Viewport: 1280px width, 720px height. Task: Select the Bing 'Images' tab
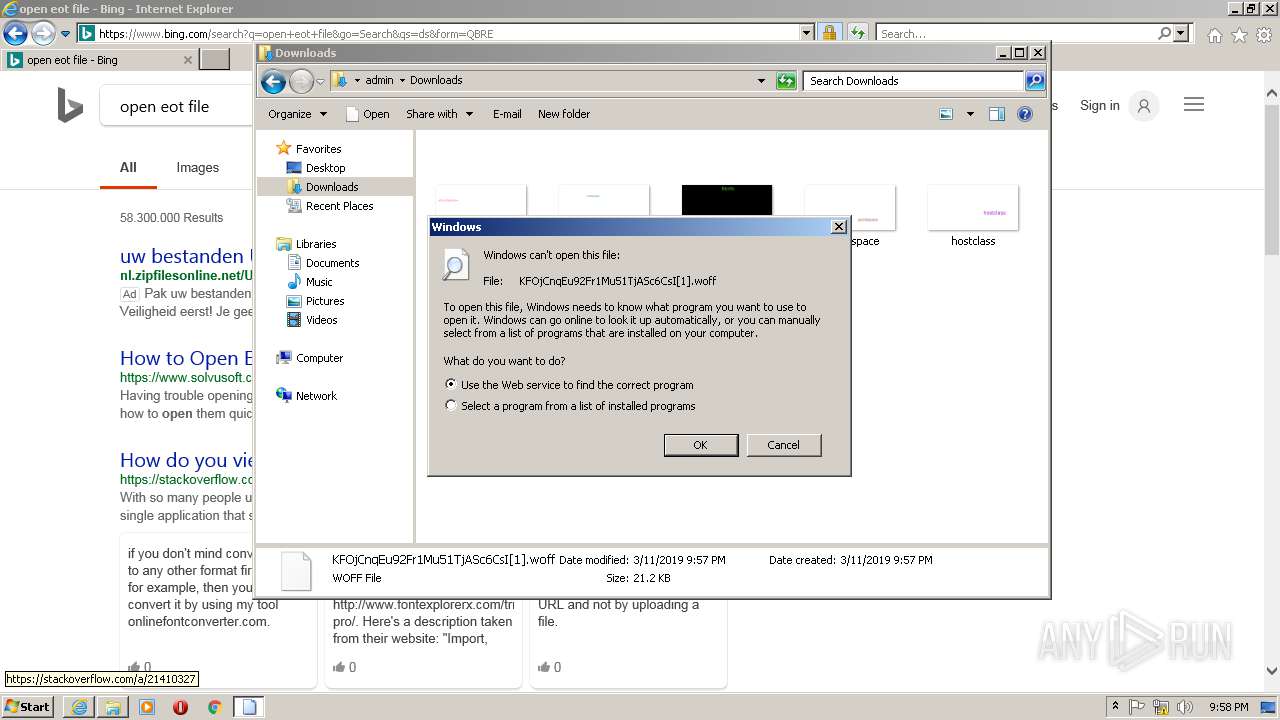point(197,167)
